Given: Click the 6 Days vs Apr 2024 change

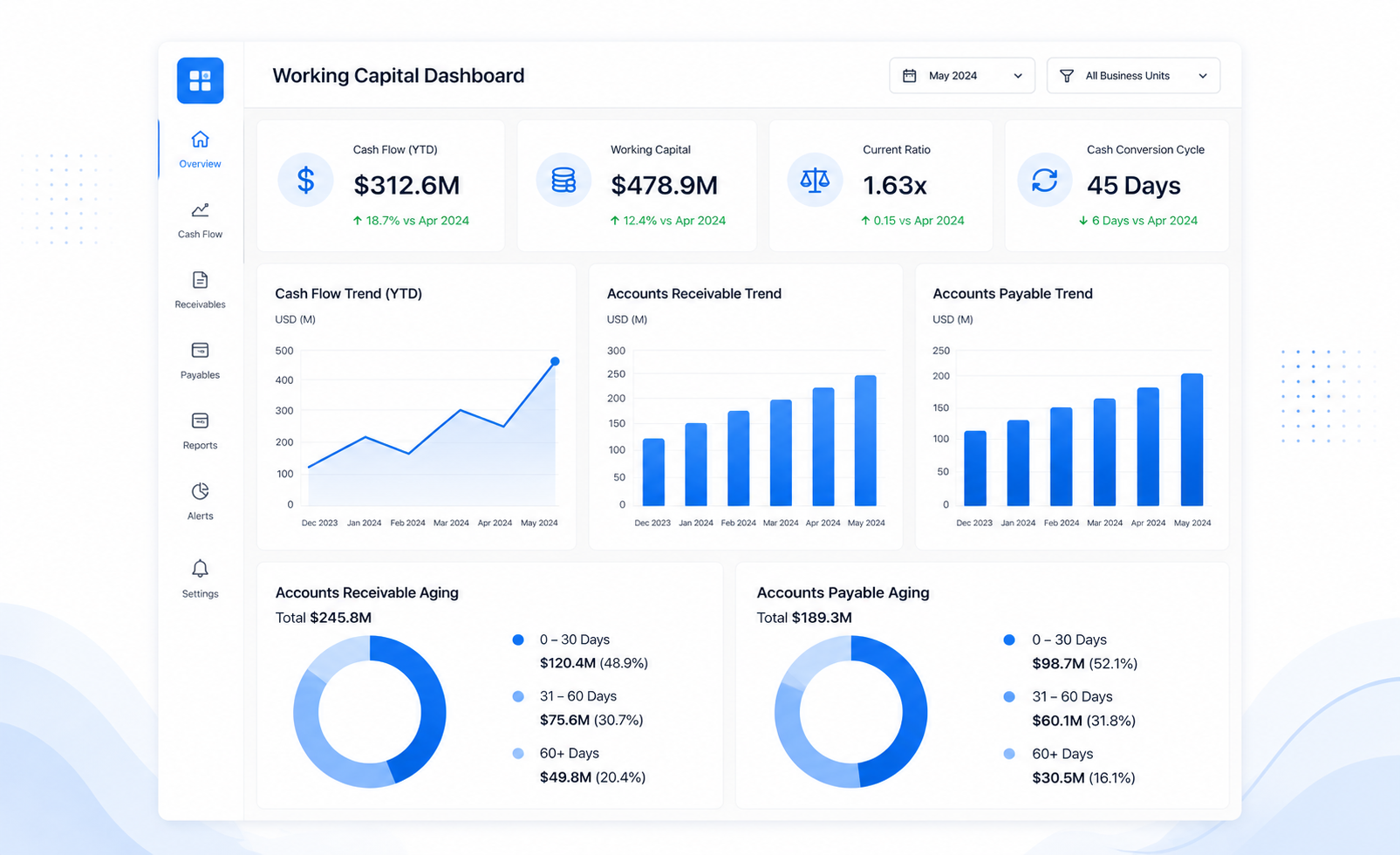Looking at the screenshot, I should point(1138,221).
